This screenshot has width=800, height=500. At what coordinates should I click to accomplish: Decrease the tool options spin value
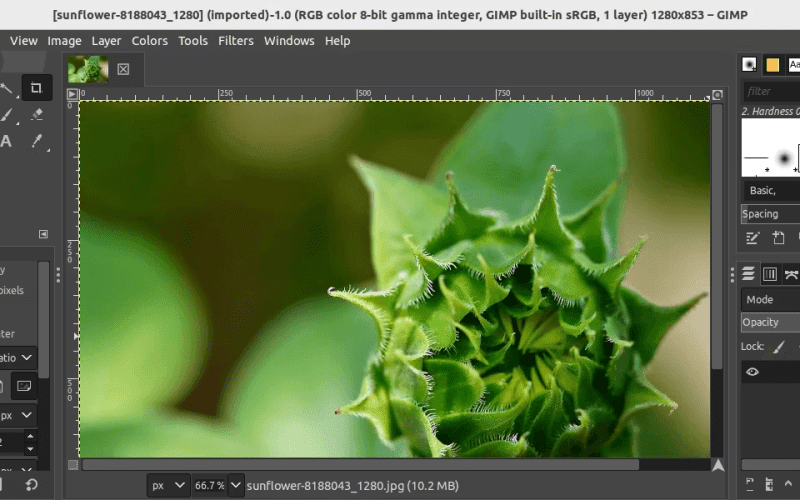click(x=31, y=449)
